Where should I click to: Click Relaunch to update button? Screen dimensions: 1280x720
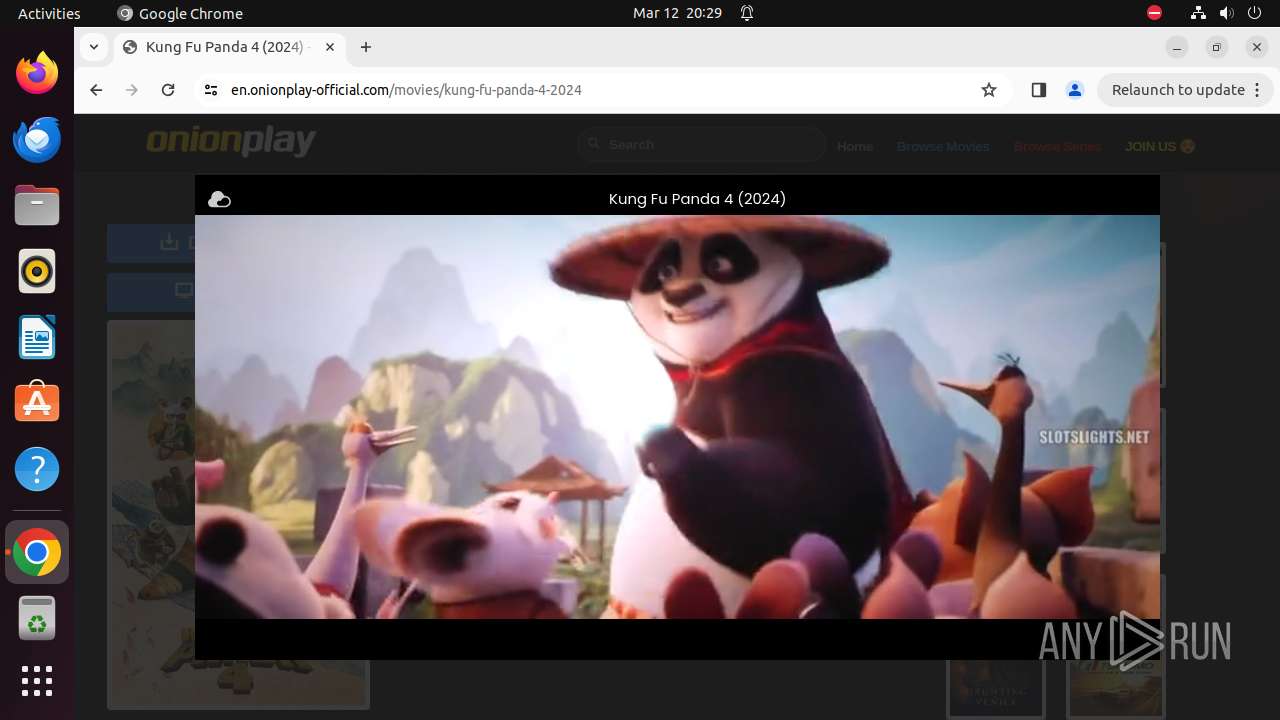coord(1185,90)
